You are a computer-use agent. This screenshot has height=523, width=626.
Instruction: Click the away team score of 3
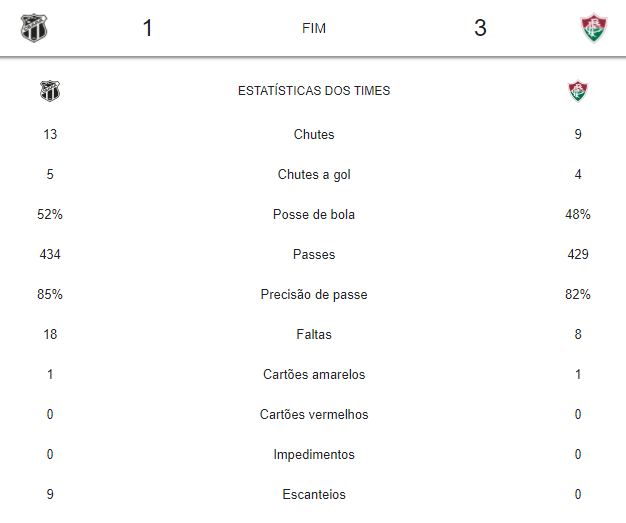coord(480,28)
